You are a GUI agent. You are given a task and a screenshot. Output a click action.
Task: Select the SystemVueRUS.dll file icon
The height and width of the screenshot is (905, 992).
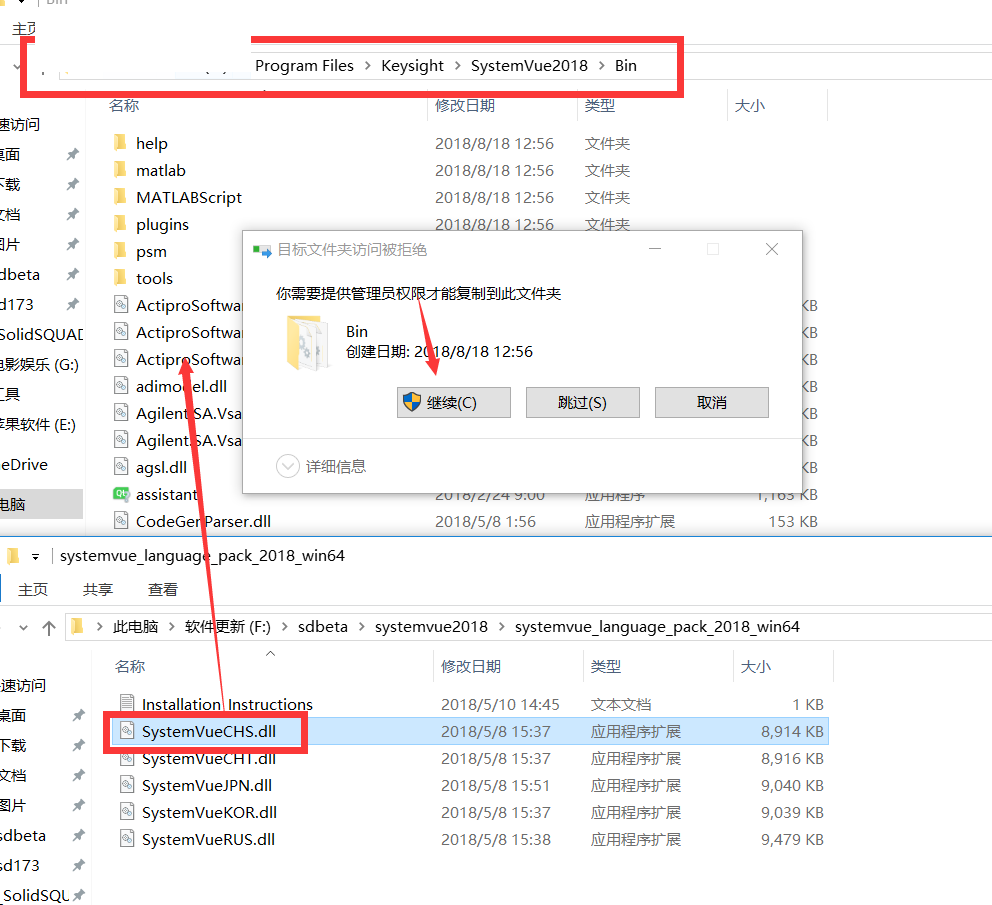(127, 839)
